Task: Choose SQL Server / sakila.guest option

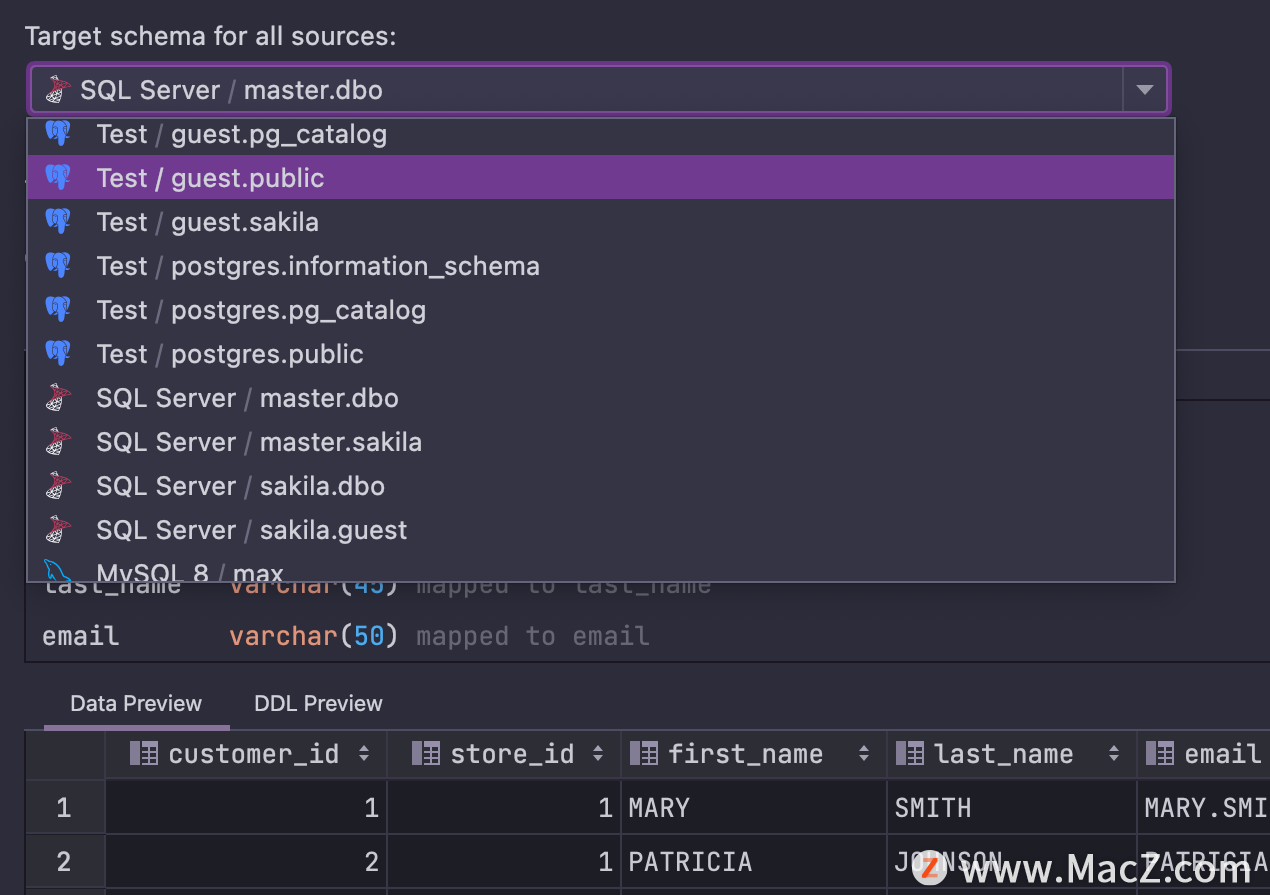Action: click(x=600, y=530)
